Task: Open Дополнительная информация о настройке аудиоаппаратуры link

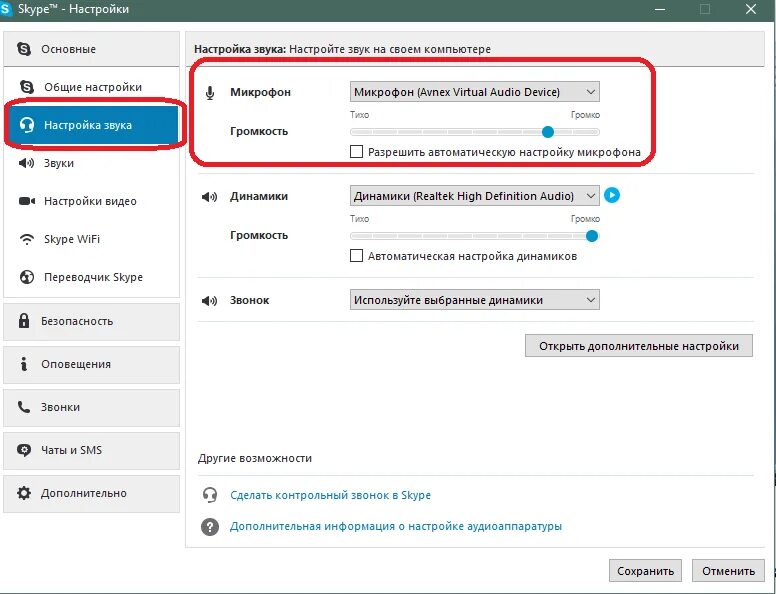Action: (396, 526)
